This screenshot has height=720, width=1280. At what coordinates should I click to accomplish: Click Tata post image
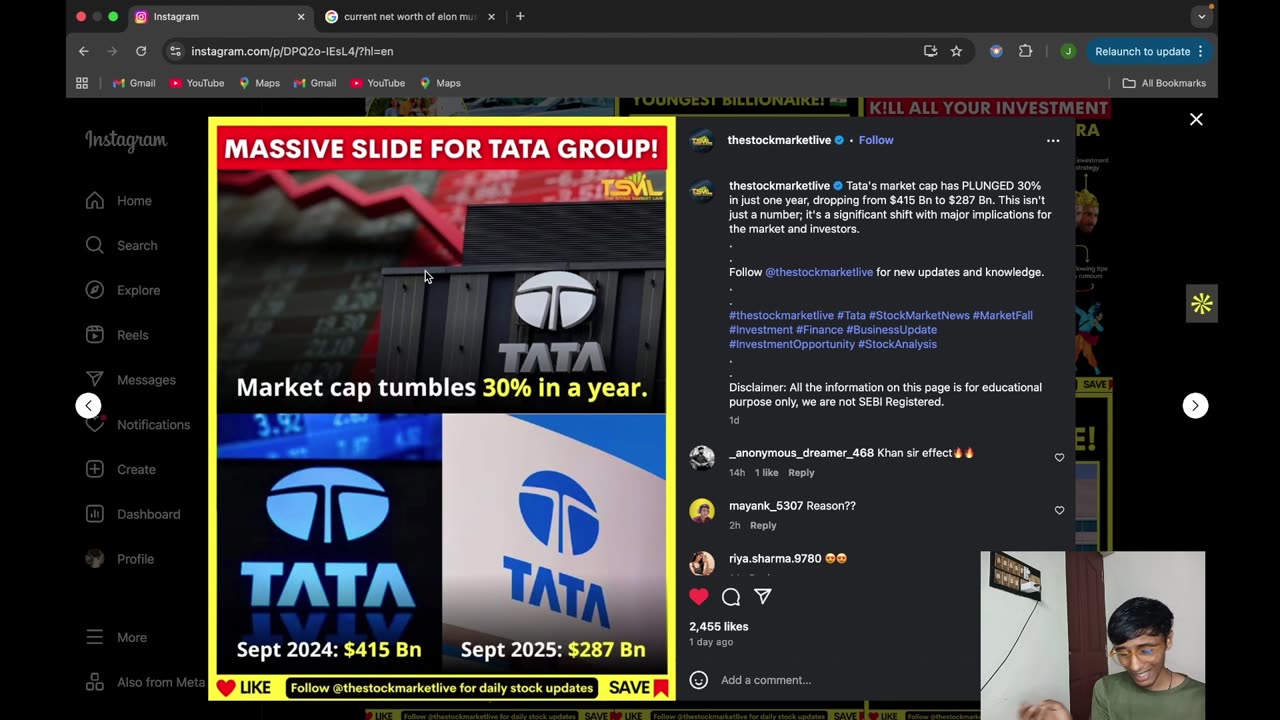tap(441, 408)
